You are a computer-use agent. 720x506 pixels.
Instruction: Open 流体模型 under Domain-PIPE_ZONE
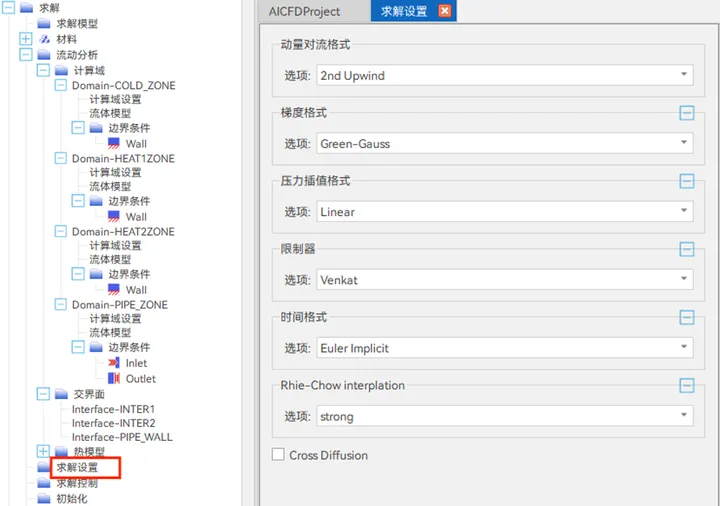pyautogui.click(x=110, y=332)
